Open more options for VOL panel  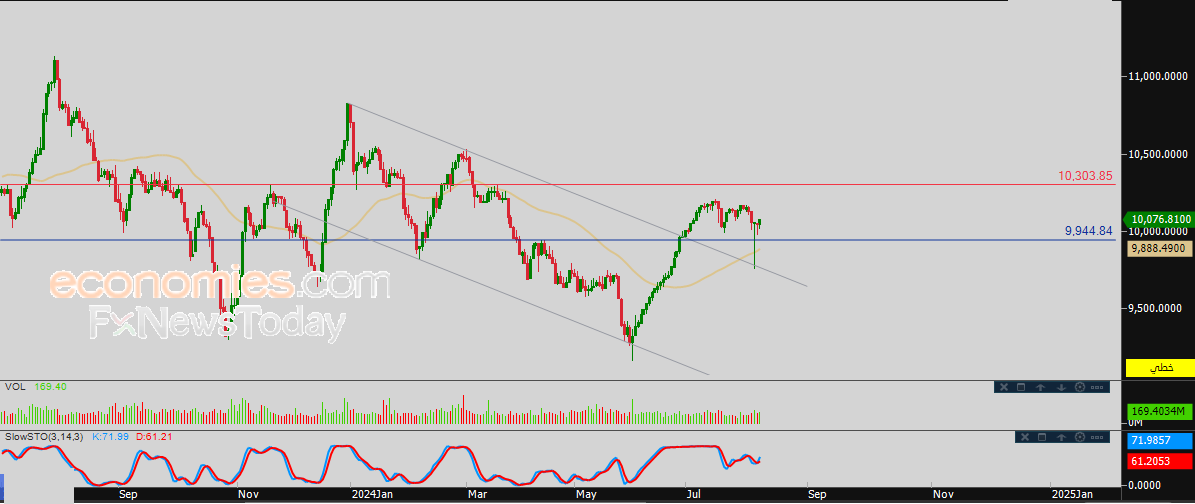(x=1097, y=387)
